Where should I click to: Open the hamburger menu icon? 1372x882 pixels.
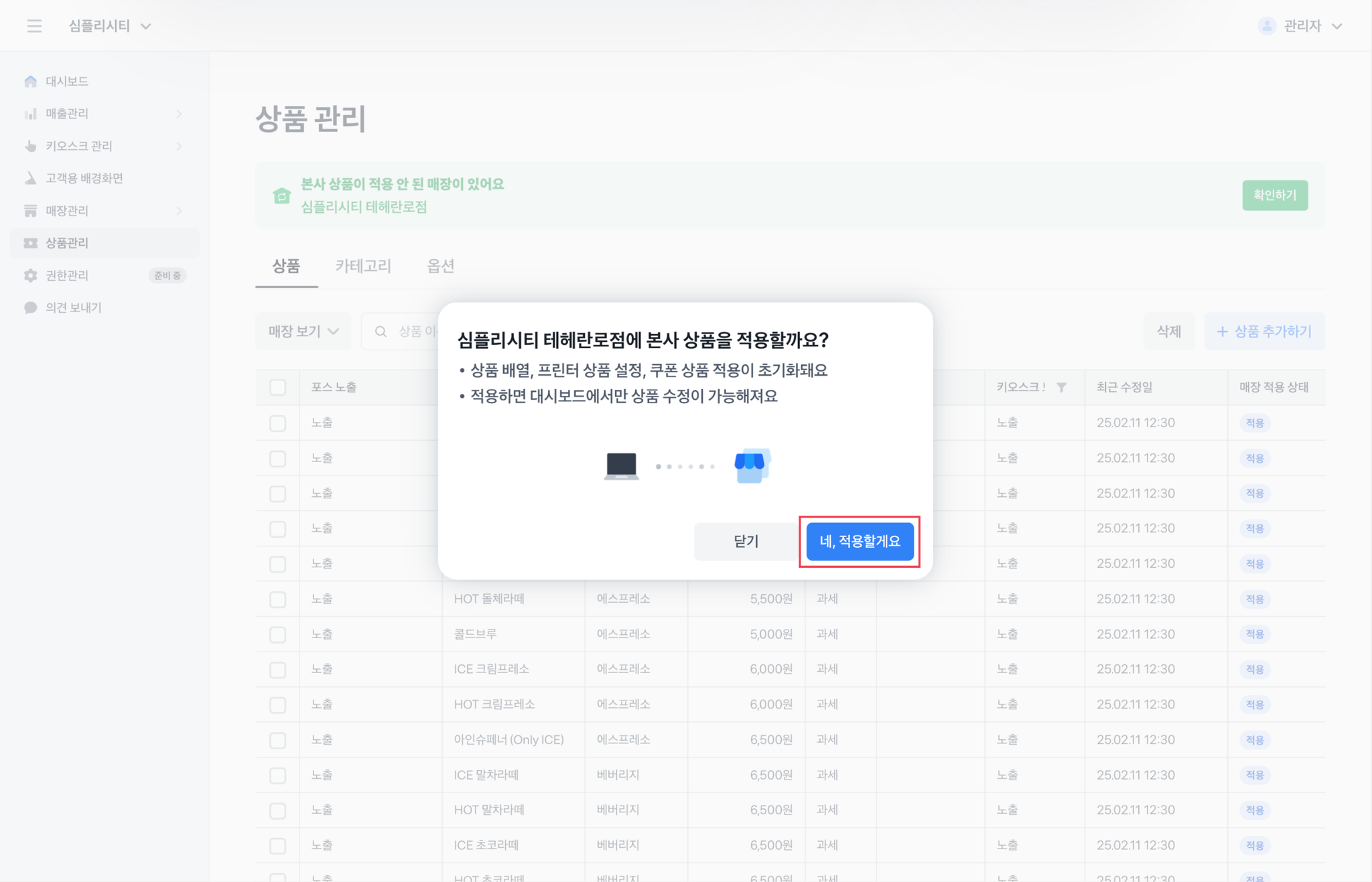pyautogui.click(x=34, y=26)
